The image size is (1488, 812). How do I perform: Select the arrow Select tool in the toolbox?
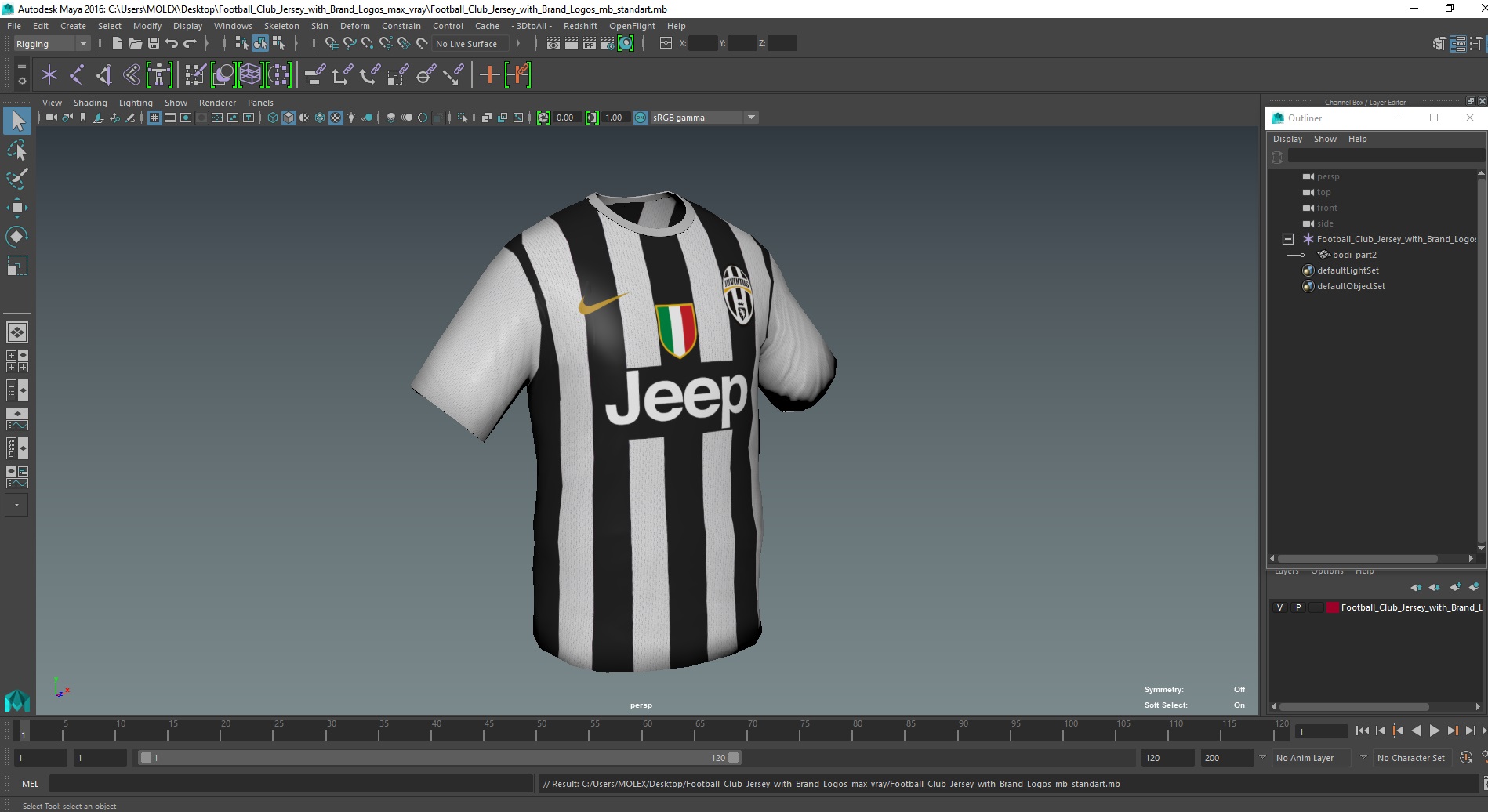[x=17, y=121]
